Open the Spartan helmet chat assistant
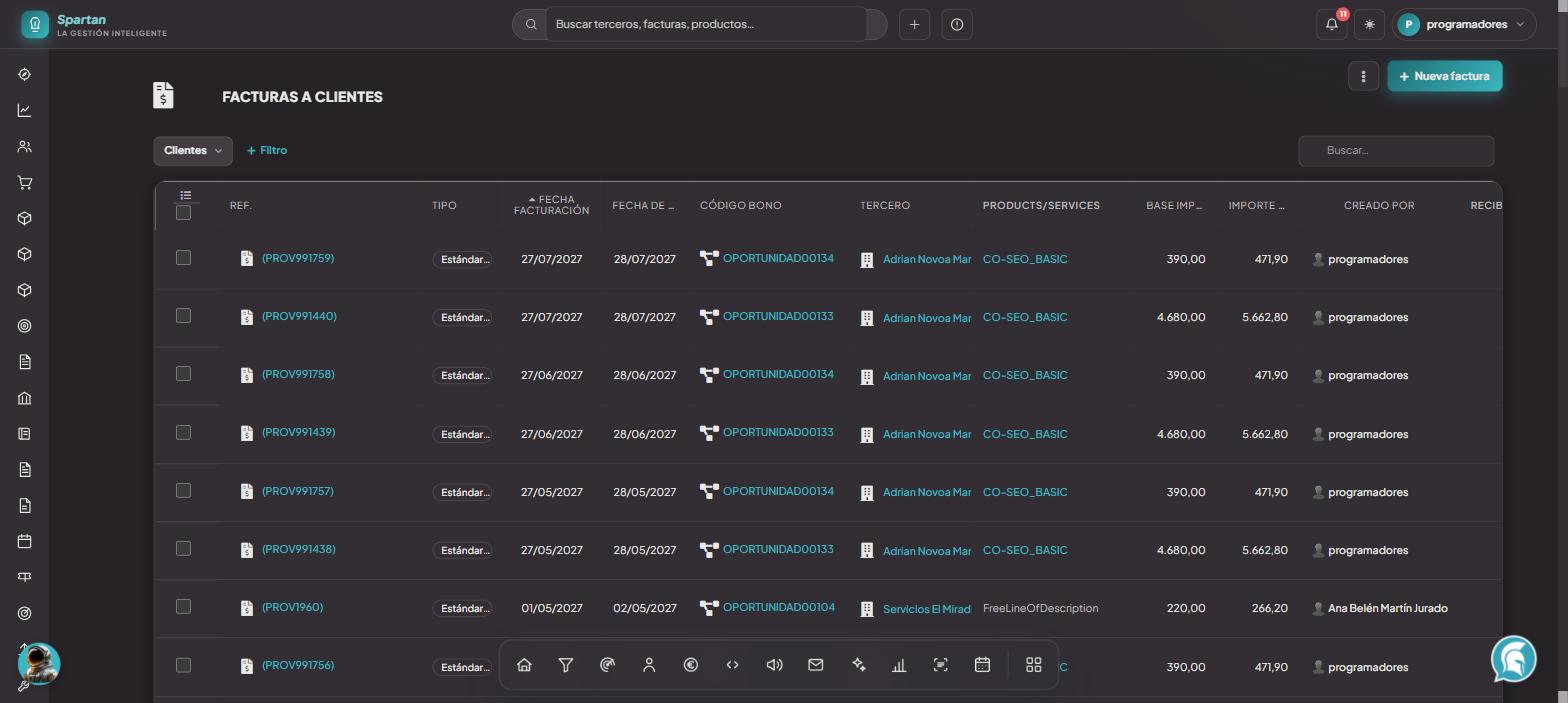The image size is (1568, 703). (x=1513, y=659)
